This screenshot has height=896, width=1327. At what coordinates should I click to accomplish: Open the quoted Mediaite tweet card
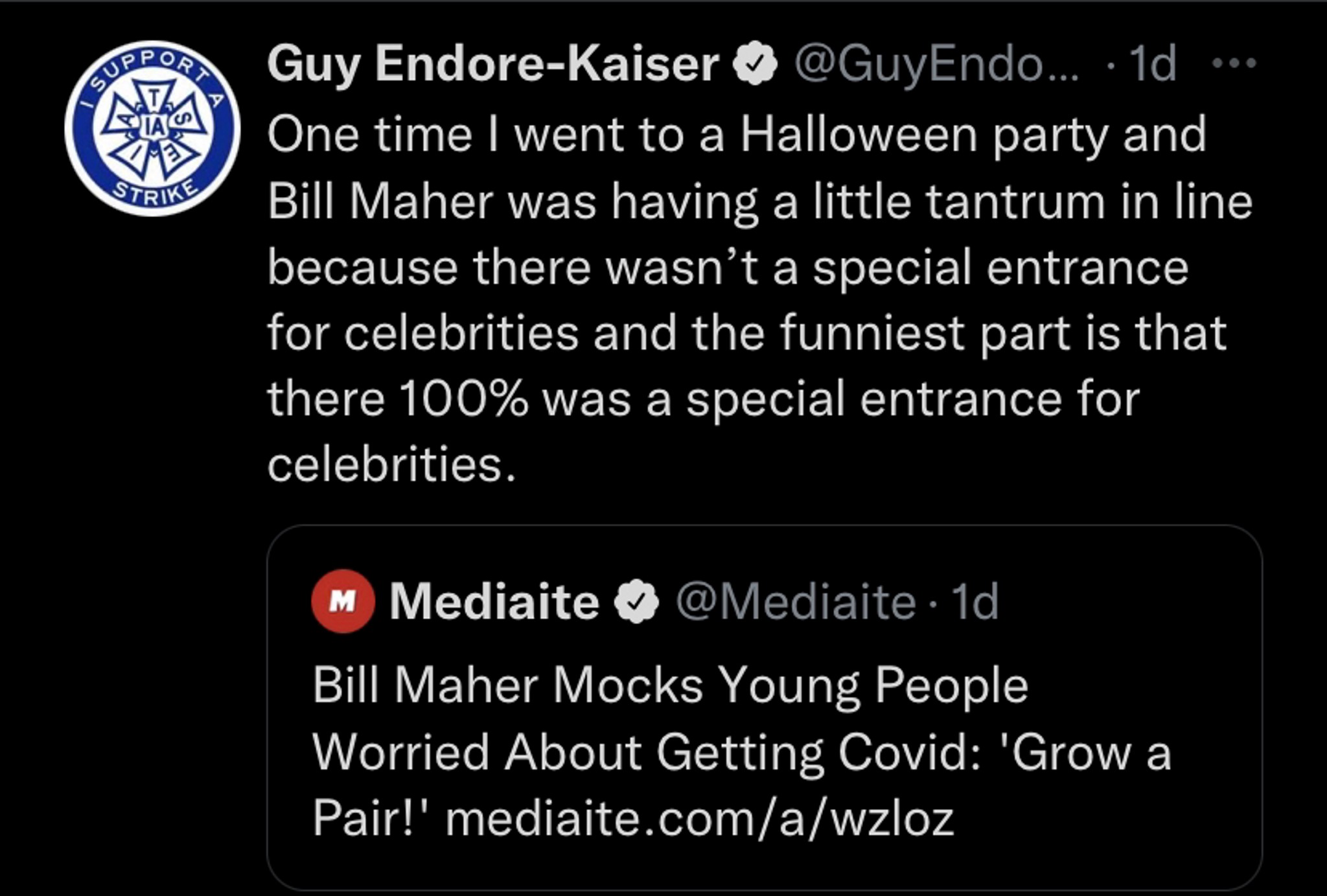pyautogui.click(x=765, y=707)
